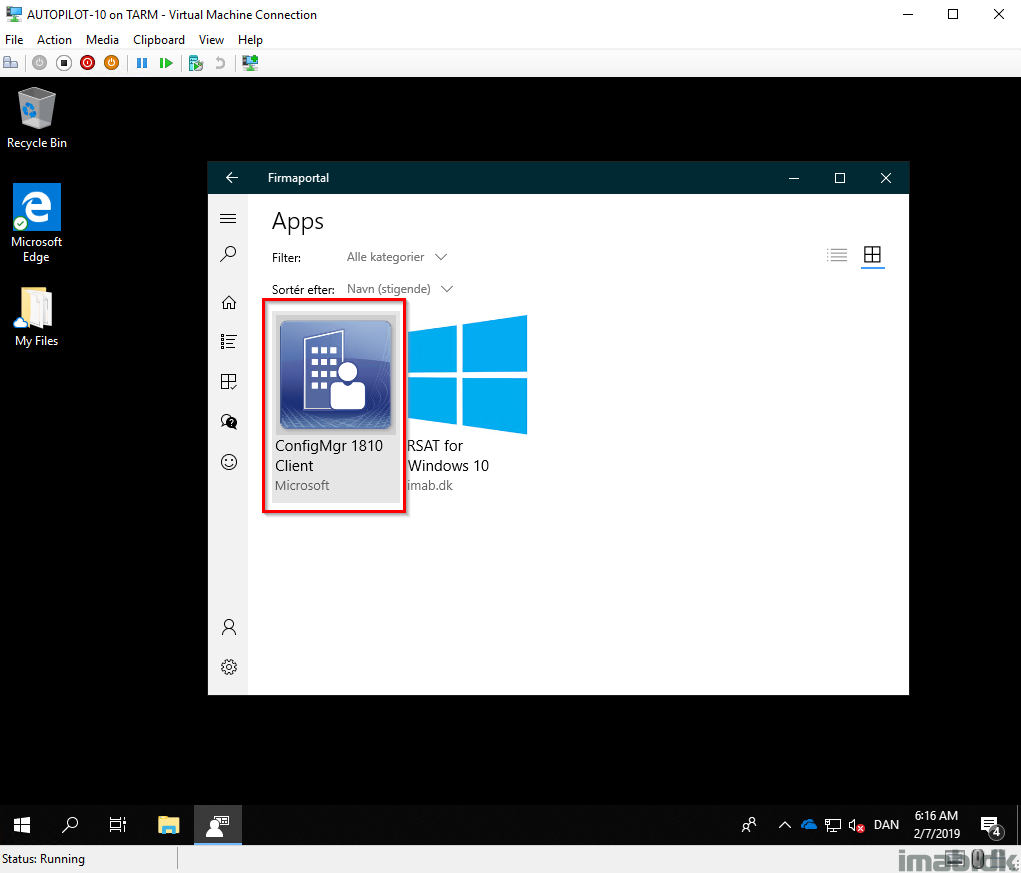Click the Firmaportal taskbar button
The height and width of the screenshot is (873, 1021).
(x=217, y=825)
